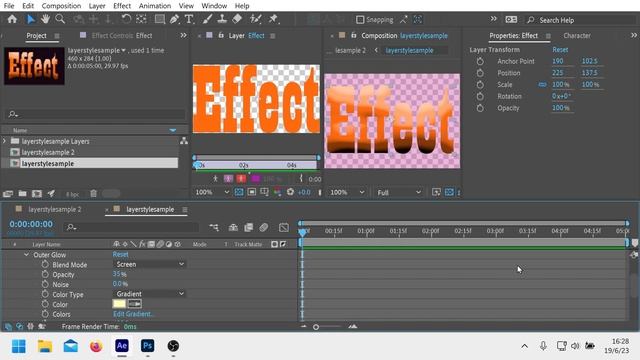The image size is (640, 360).
Task: Click the Outer Glow Color swatch
Action: pyautogui.click(x=119, y=304)
